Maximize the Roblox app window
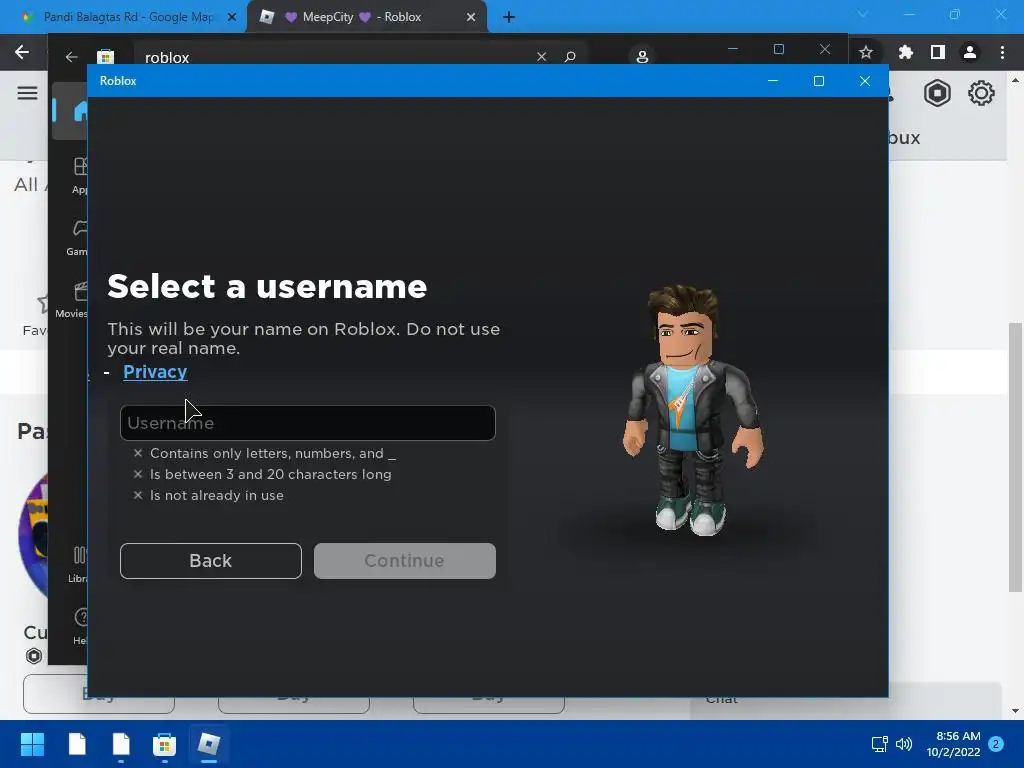The width and height of the screenshot is (1024, 768). tap(819, 81)
